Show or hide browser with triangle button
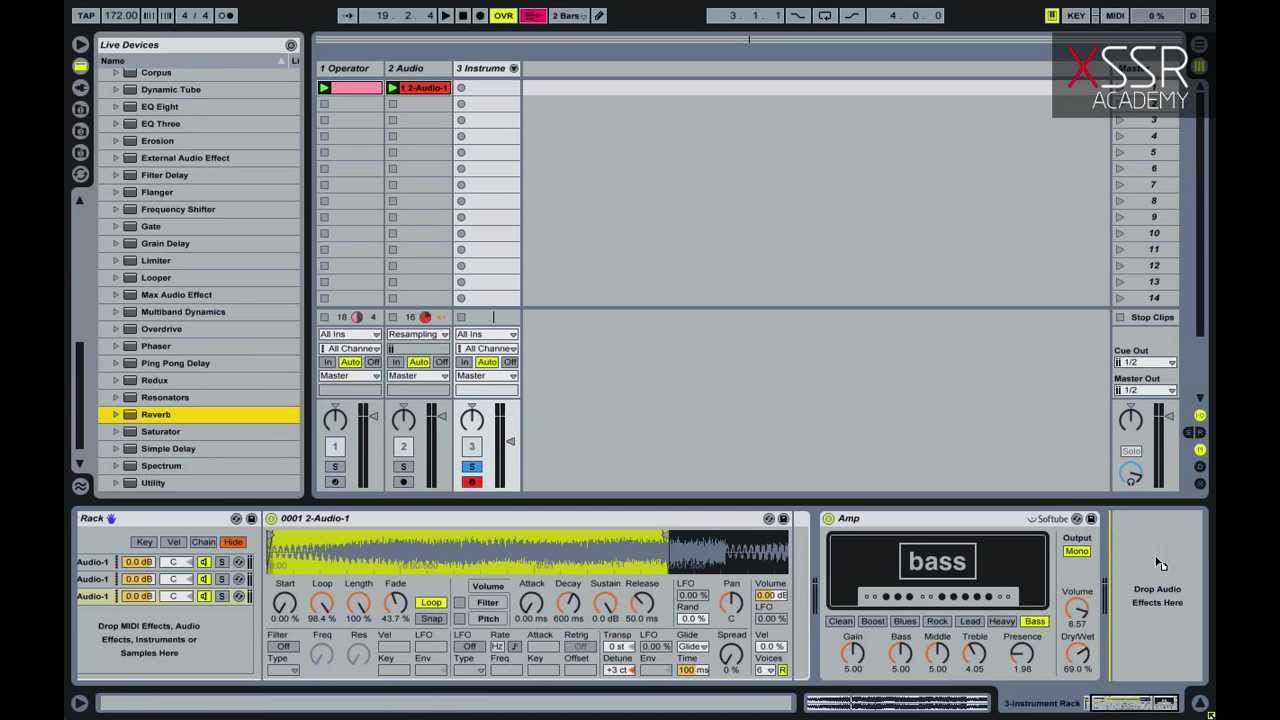Viewport: 1280px width, 720px height. click(80, 44)
